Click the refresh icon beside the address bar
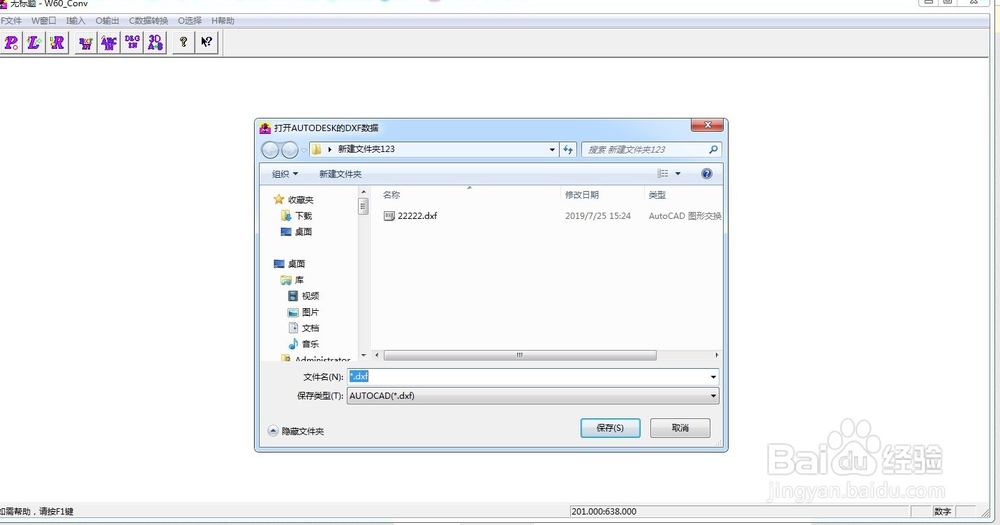This screenshot has height=525, width=1000. [x=568, y=149]
